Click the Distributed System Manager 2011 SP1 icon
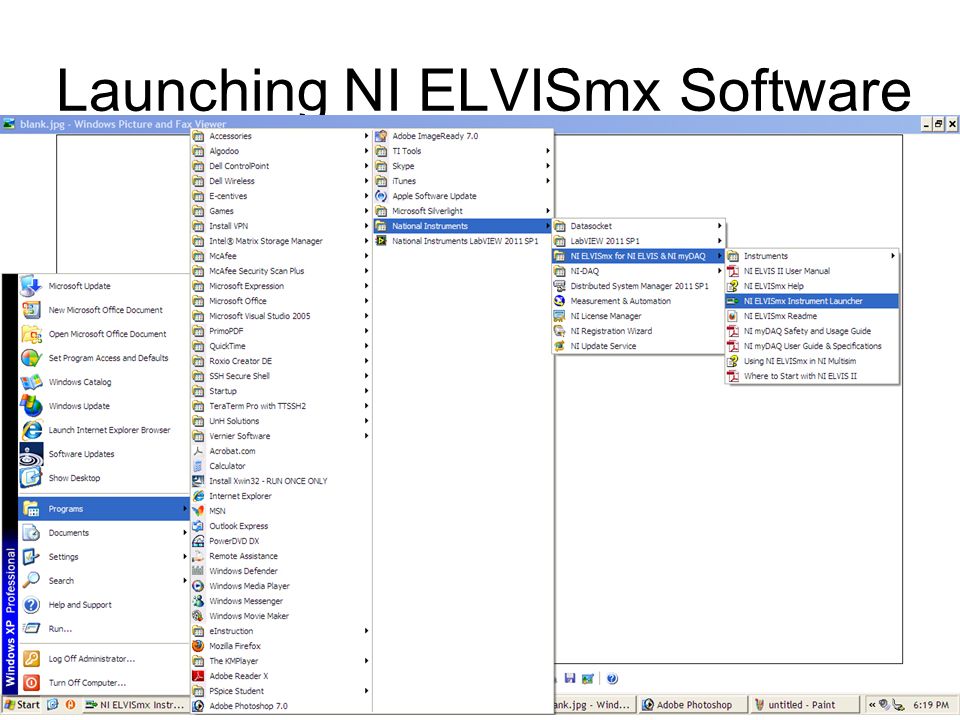This screenshot has width=960, height=720. click(x=559, y=286)
